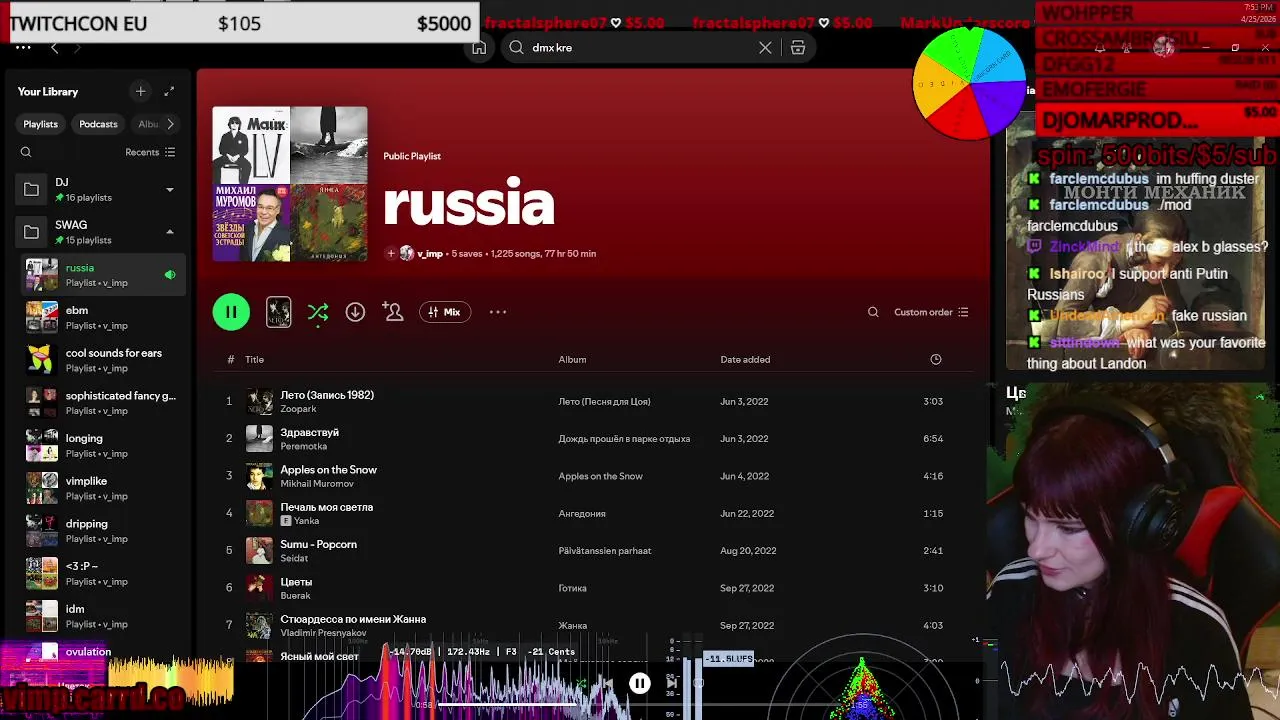
Task: Select the track Стюардесса по имени Жанна
Action: (353, 619)
